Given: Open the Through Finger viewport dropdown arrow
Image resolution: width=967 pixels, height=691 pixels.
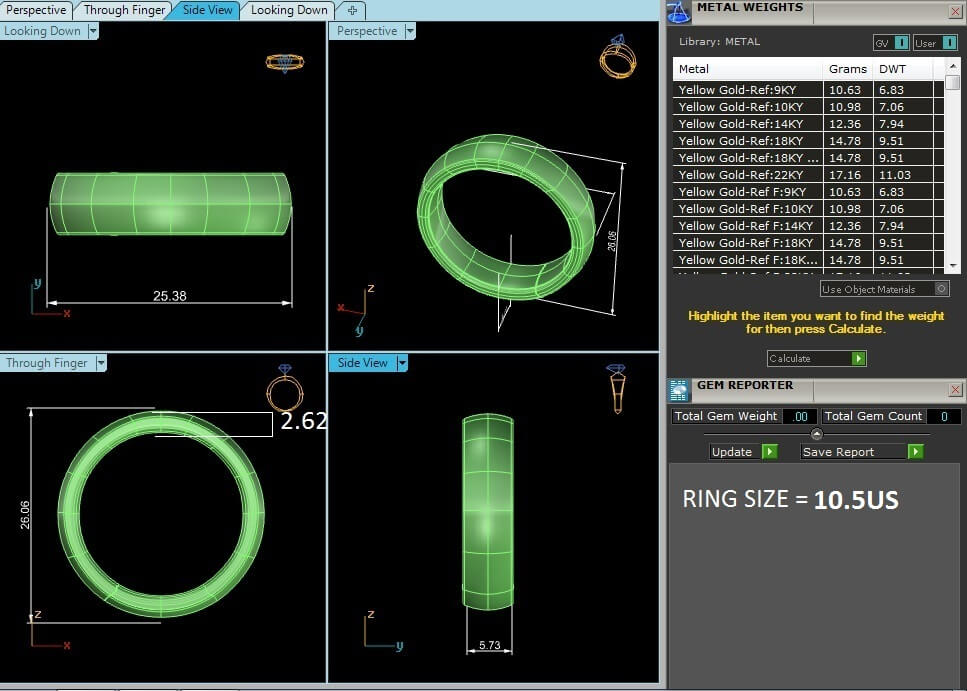Looking at the screenshot, I should pyautogui.click(x=101, y=363).
